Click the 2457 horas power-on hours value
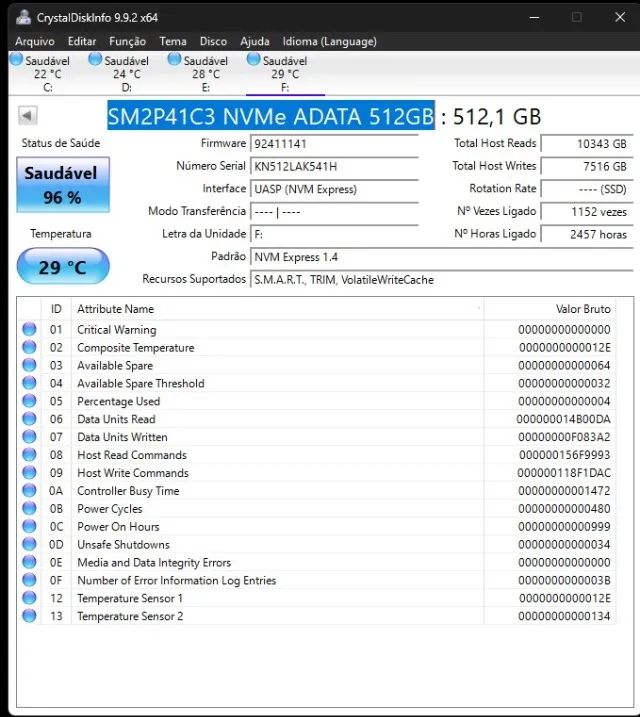 587,234
